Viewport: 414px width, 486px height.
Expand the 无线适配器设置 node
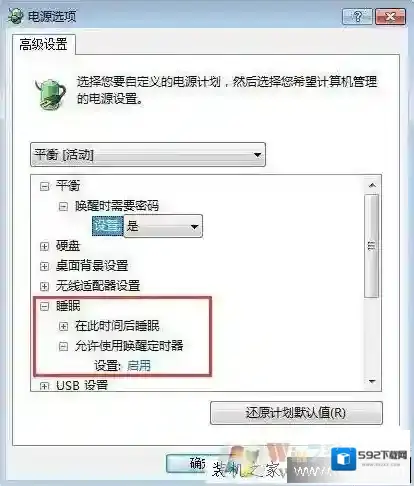pyautogui.click(x=44, y=286)
